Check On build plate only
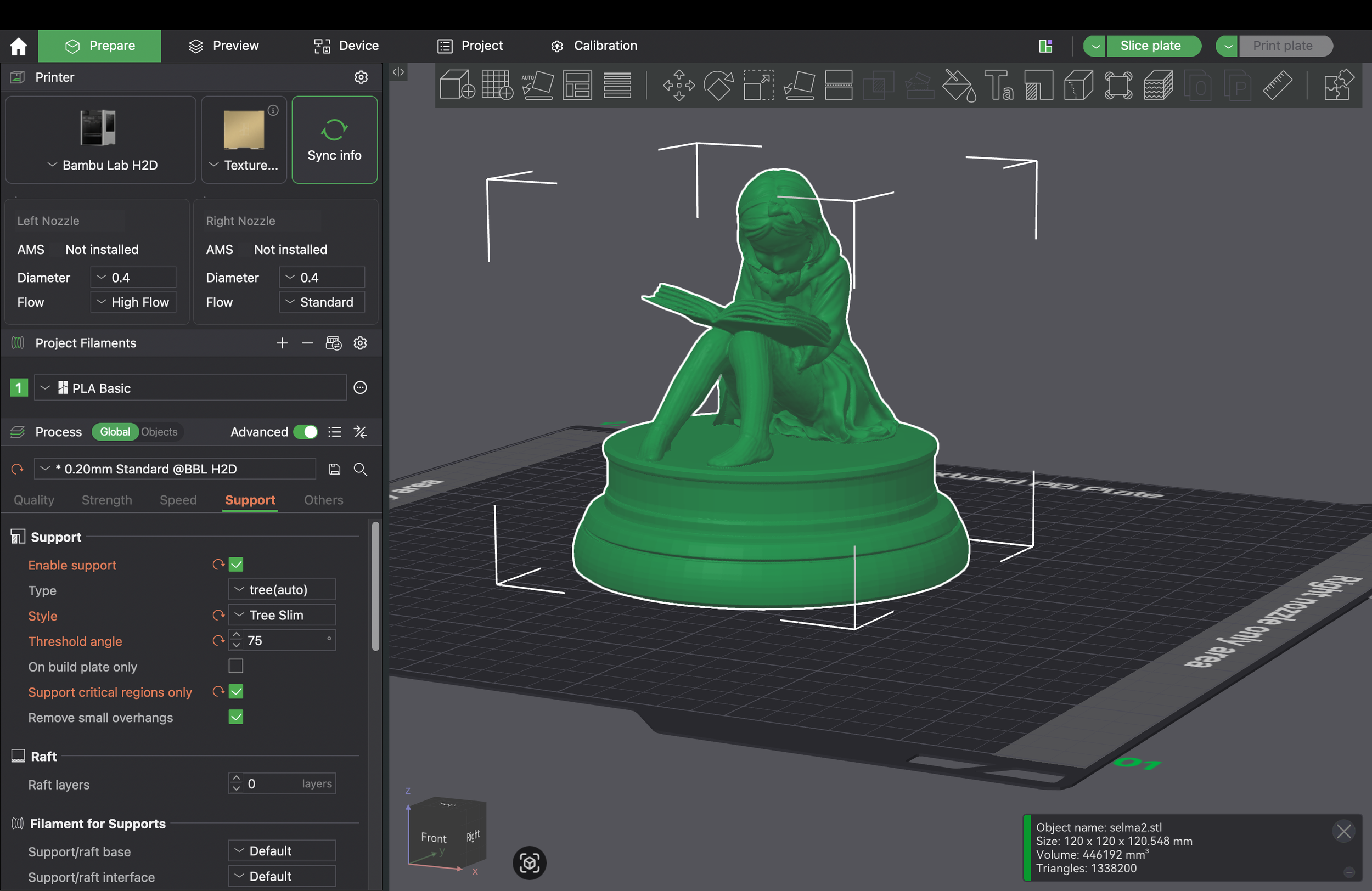This screenshot has width=1372, height=891. pyautogui.click(x=236, y=666)
